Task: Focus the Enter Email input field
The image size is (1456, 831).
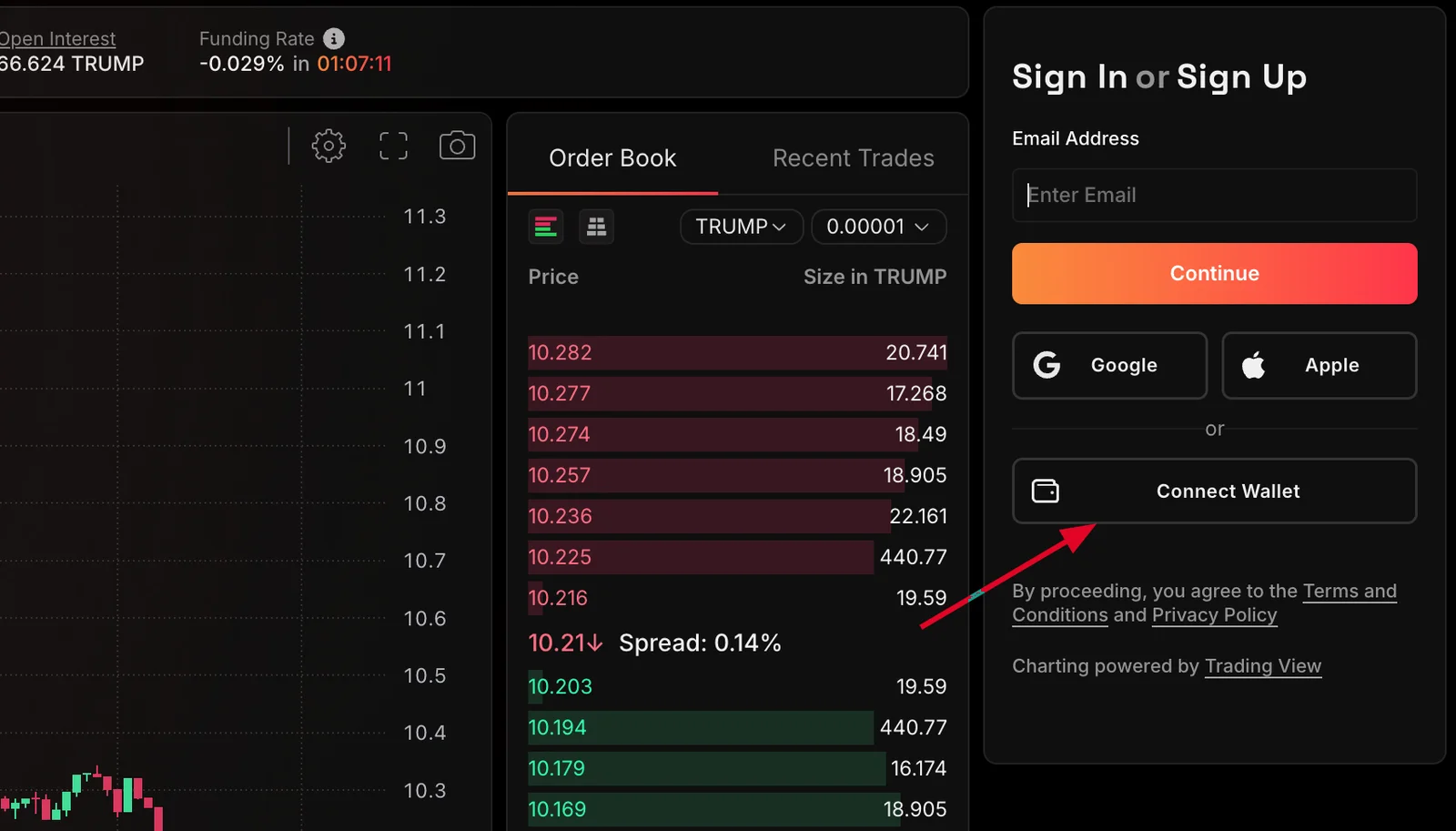Action: coord(1214,195)
